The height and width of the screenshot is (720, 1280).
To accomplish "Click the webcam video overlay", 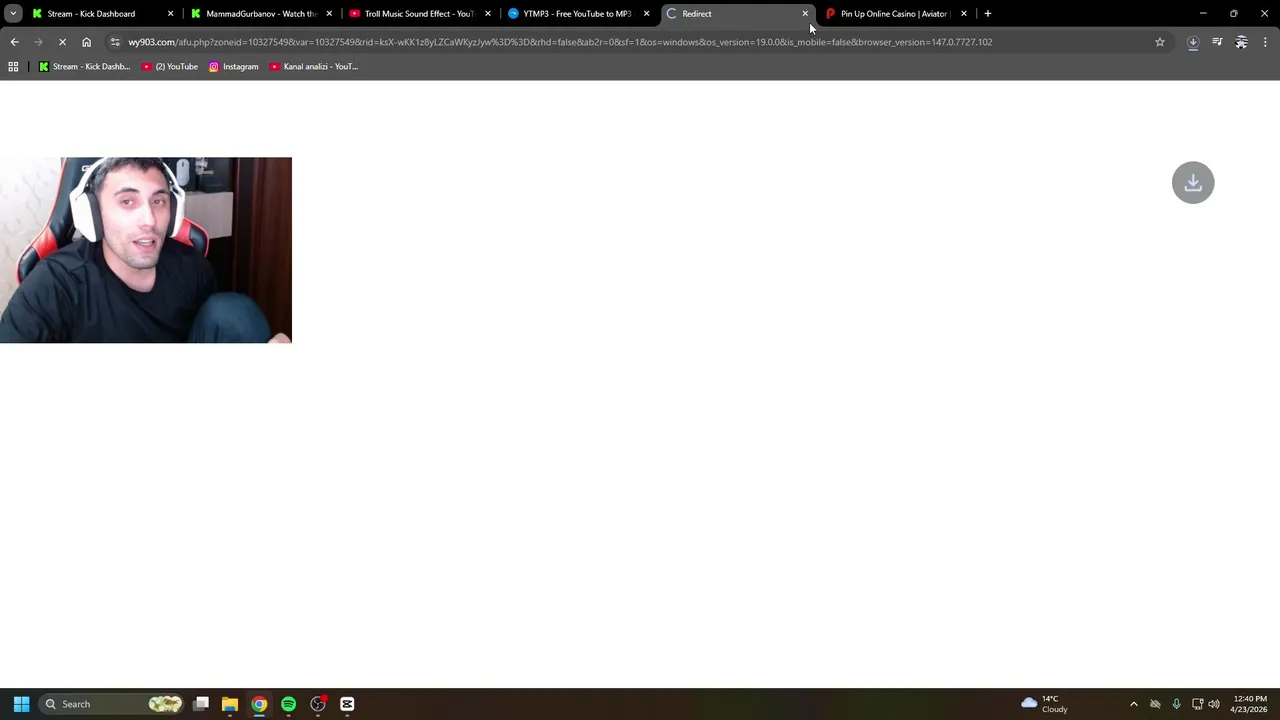I will coord(146,250).
